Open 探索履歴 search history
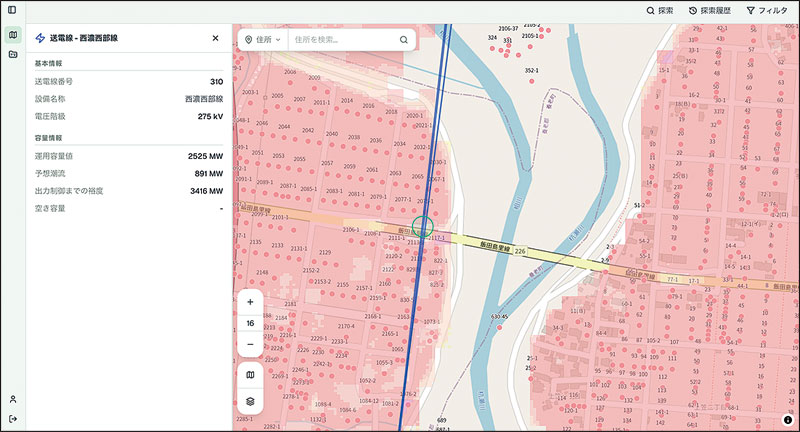Screen dimensions: 800x432 [709, 10]
